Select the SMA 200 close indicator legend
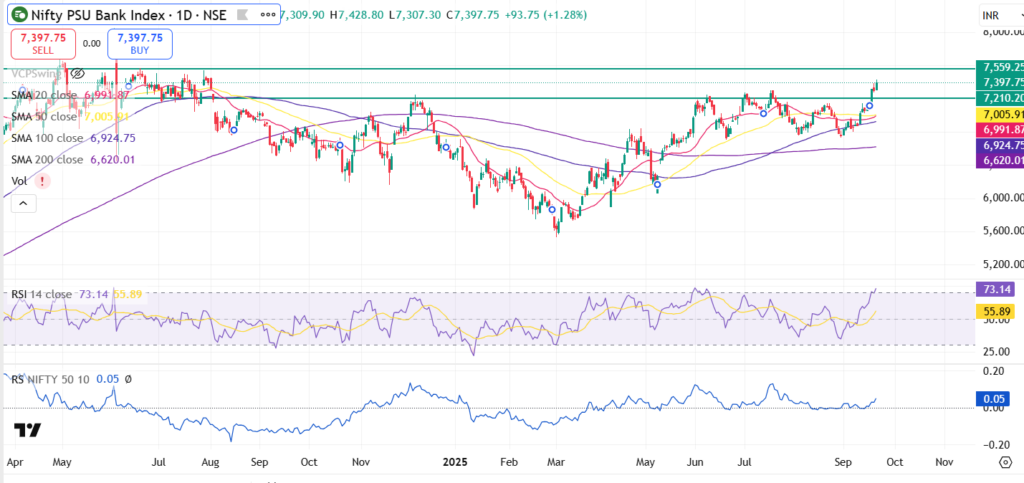 [x=73, y=159]
